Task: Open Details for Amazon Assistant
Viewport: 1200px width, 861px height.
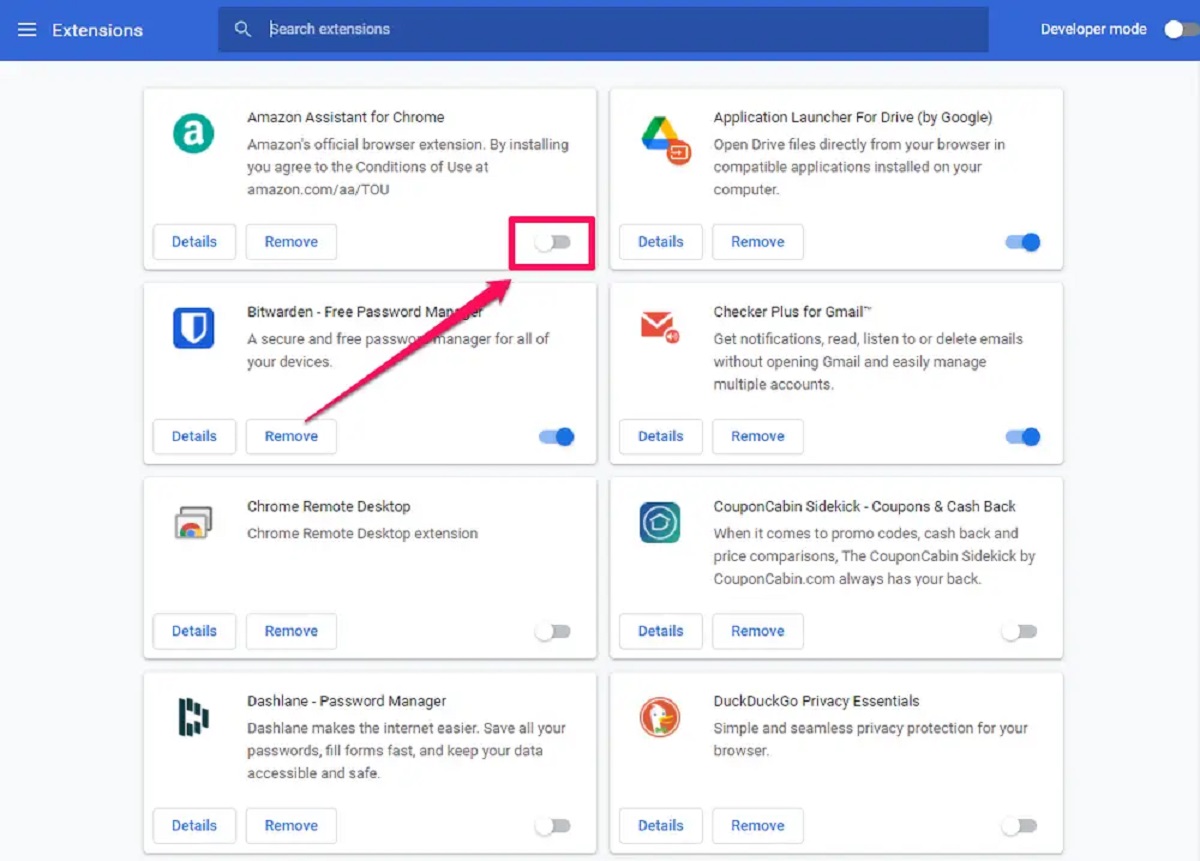Action: [x=194, y=242]
